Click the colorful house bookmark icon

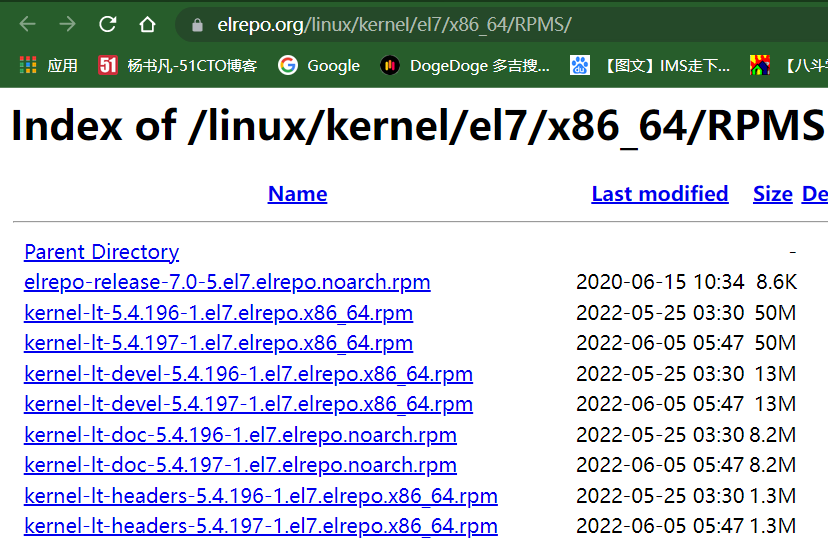[x=759, y=65]
